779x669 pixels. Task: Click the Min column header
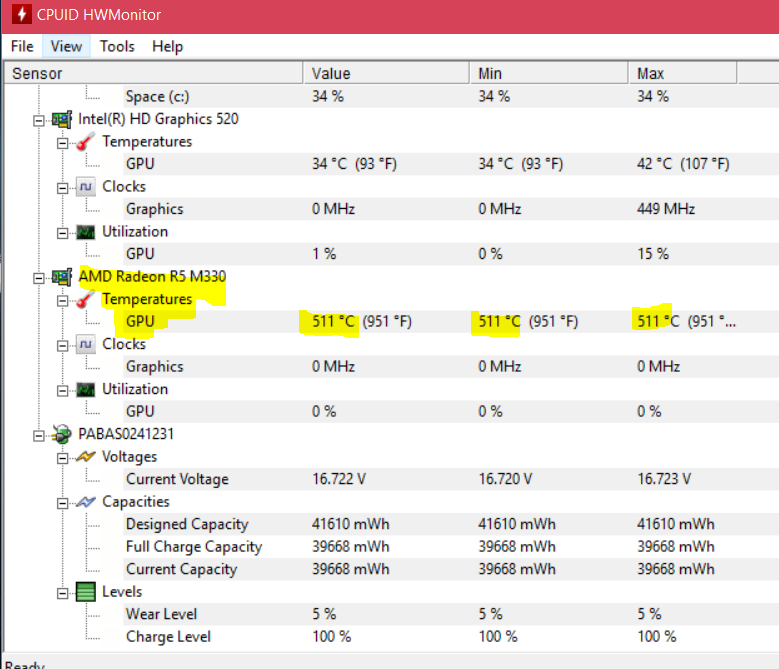tap(549, 74)
